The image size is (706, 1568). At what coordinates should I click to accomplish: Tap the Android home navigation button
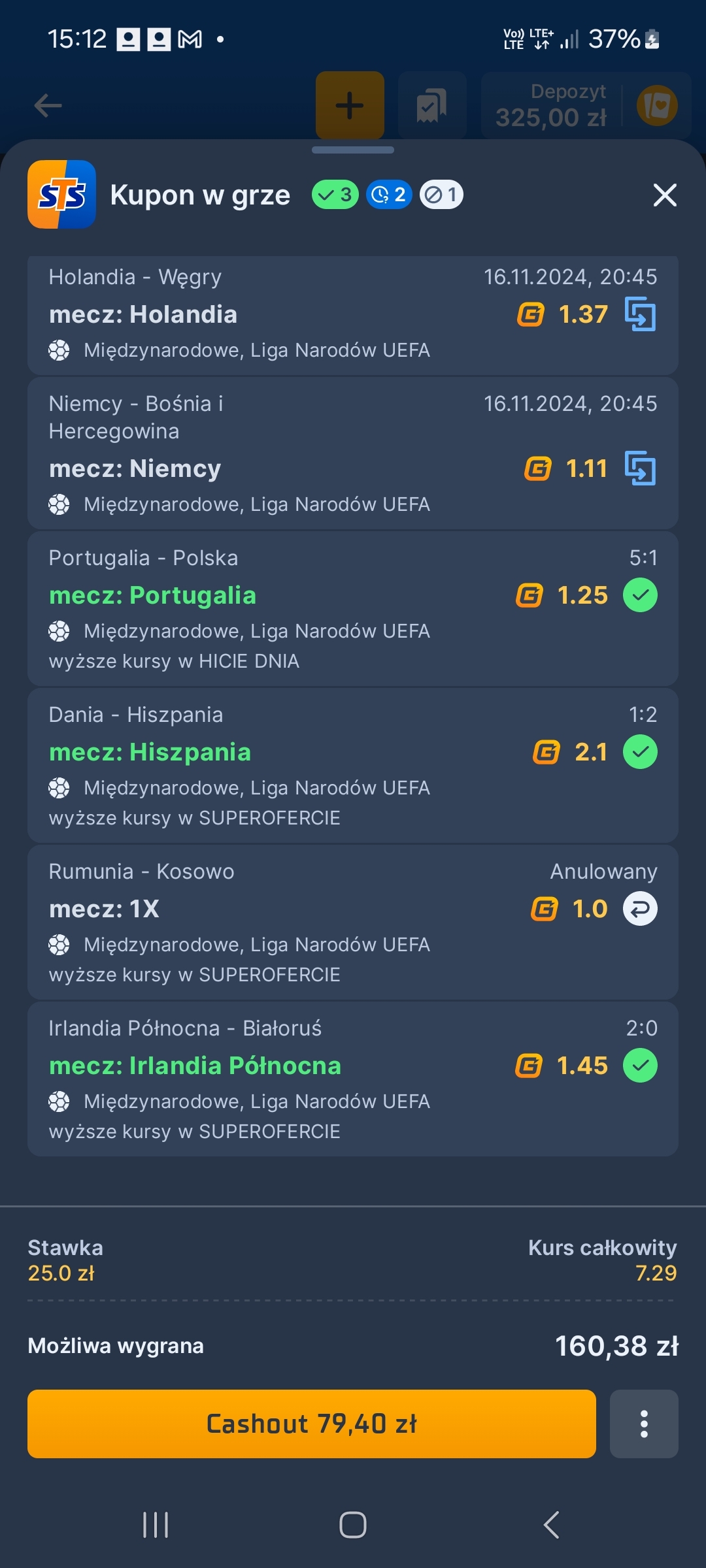(x=353, y=1526)
